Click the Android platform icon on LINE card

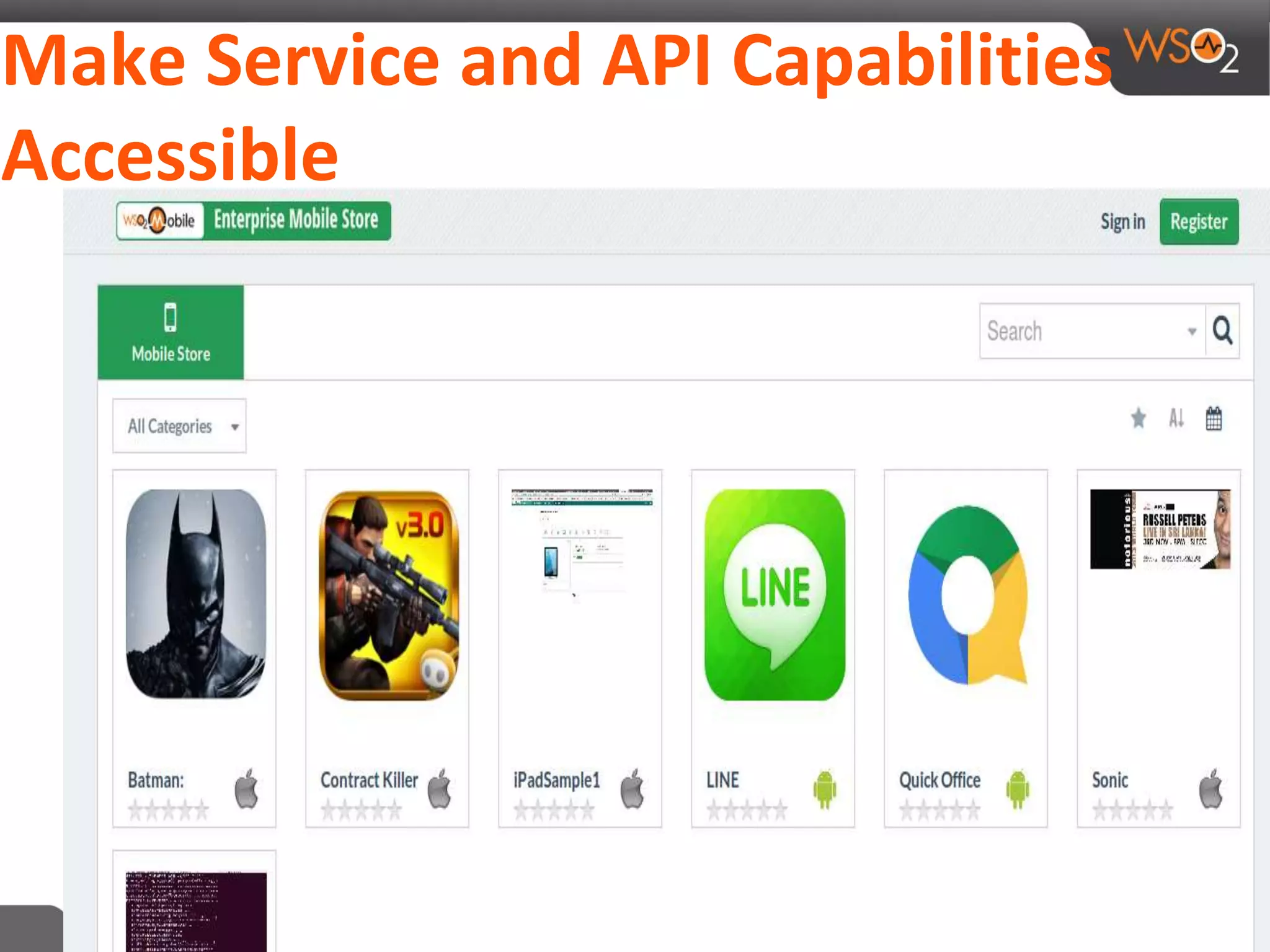click(x=825, y=789)
